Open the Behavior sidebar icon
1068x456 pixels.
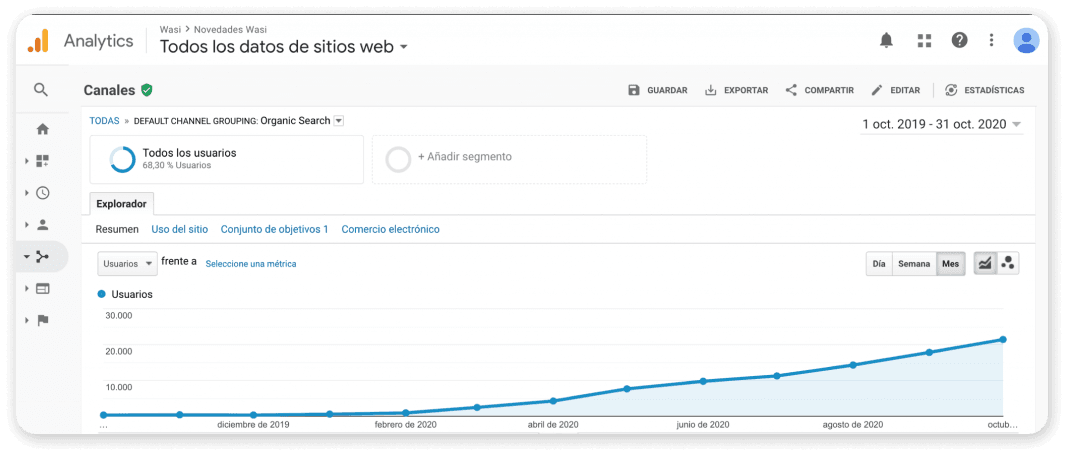pos(42,288)
